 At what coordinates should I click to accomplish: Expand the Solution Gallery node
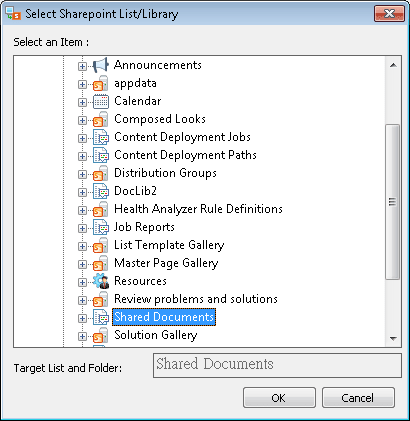point(82,336)
